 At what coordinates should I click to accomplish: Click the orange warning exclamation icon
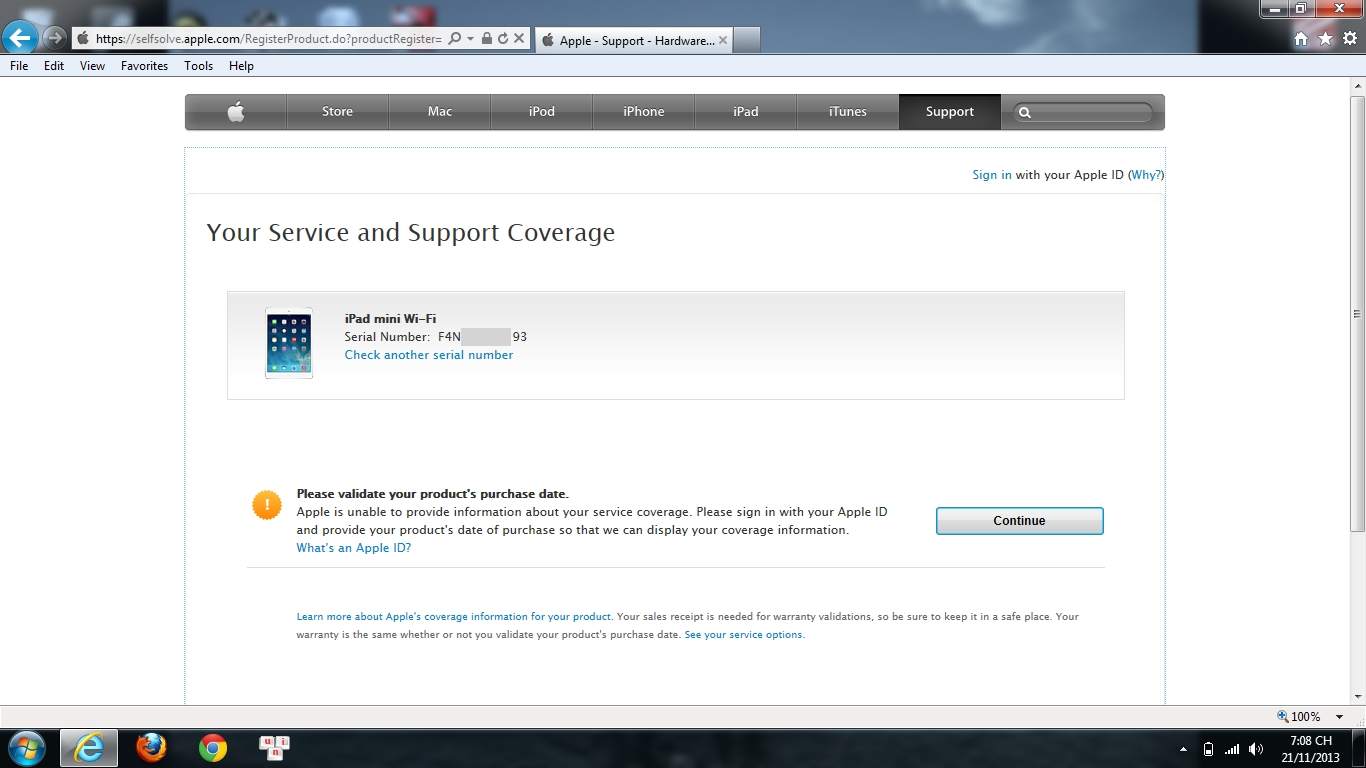pyautogui.click(x=267, y=505)
